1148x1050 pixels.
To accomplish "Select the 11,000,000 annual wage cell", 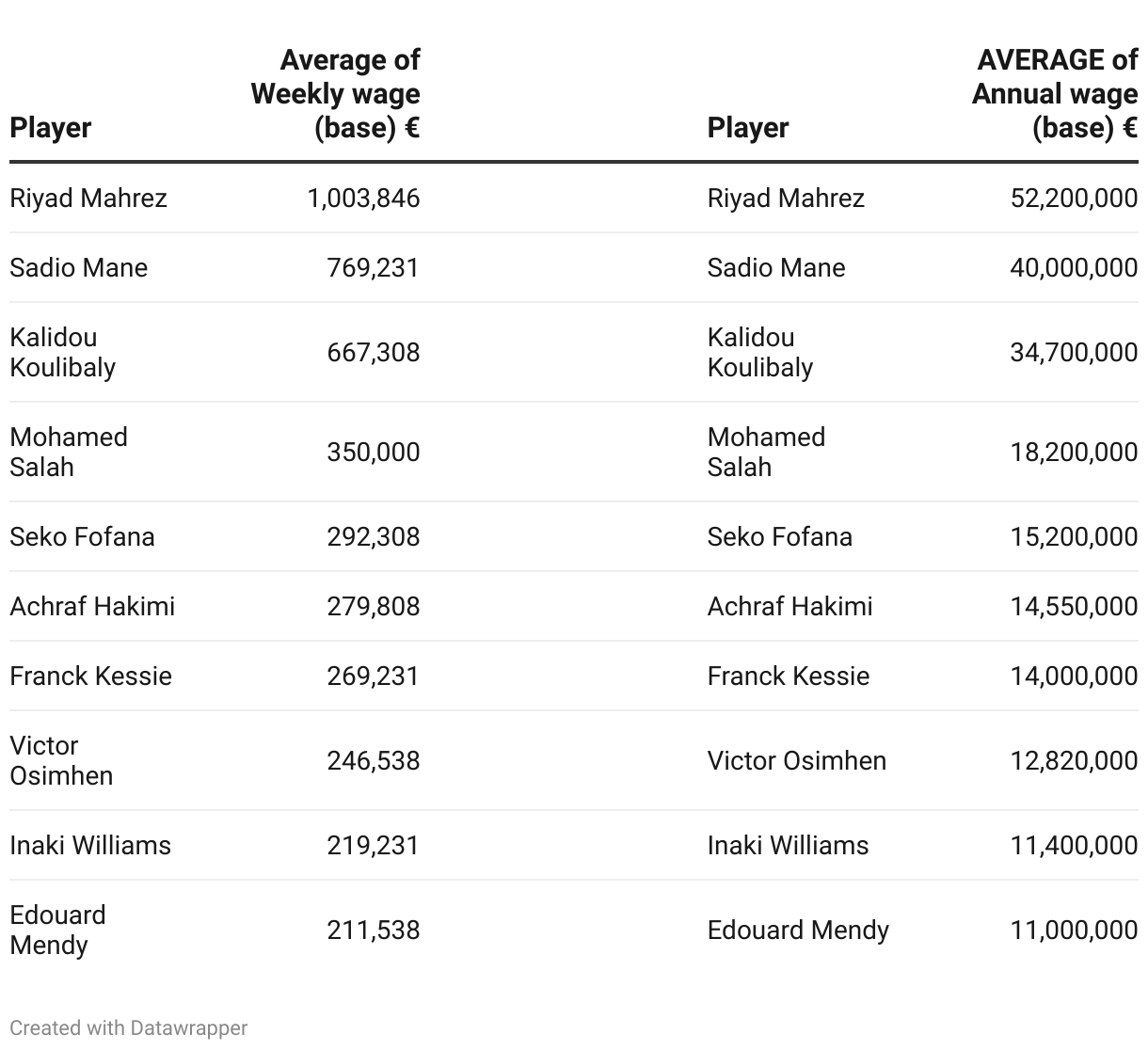I will tap(1074, 930).
